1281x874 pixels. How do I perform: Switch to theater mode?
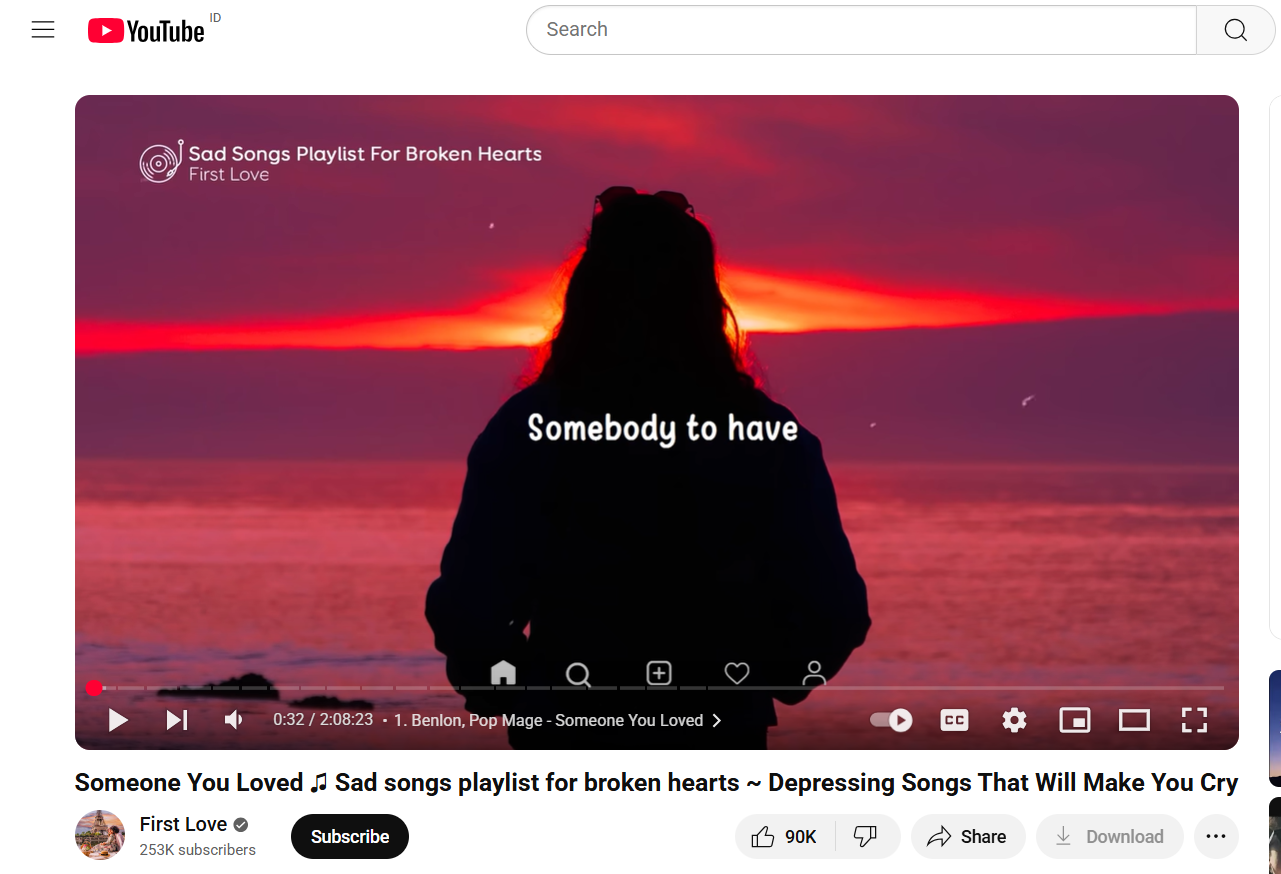pyautogui.click(x=1134, y=720)
